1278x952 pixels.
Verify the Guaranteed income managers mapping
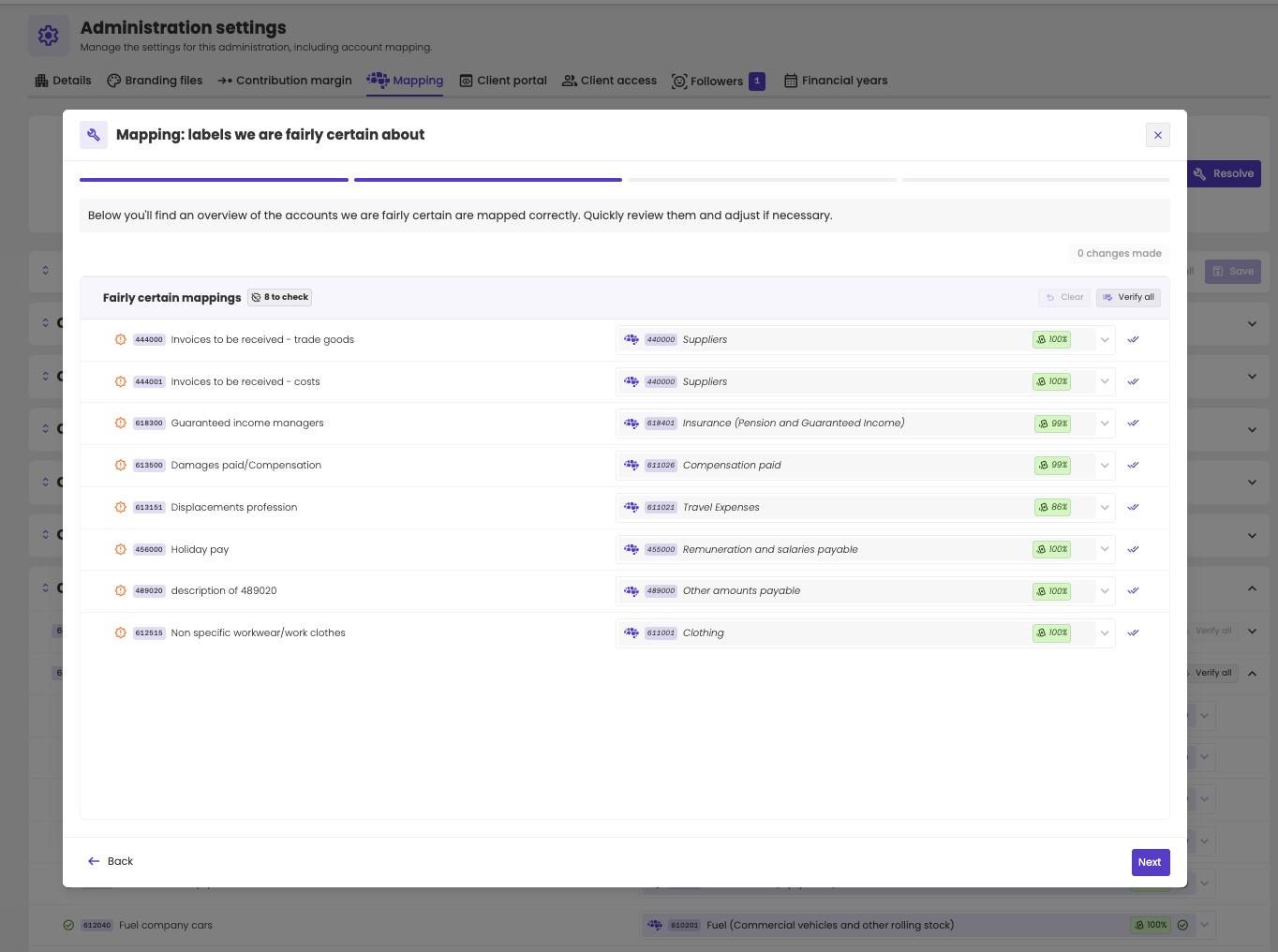point(1133,424)
